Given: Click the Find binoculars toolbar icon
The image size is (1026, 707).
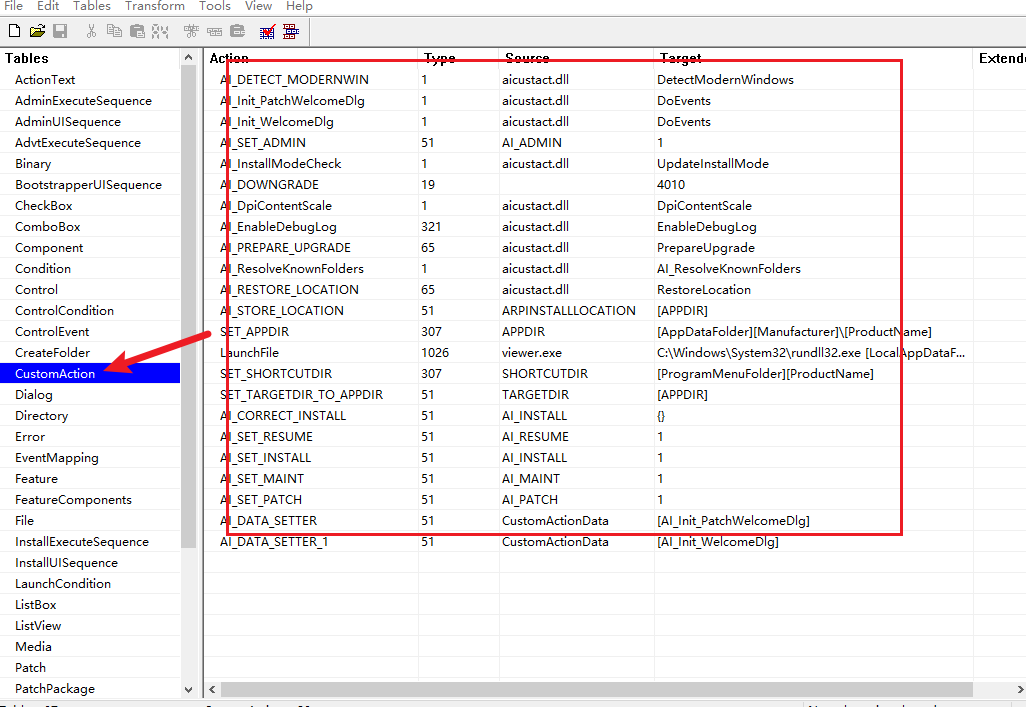Looking at the screenshot, I should [160, 32].
